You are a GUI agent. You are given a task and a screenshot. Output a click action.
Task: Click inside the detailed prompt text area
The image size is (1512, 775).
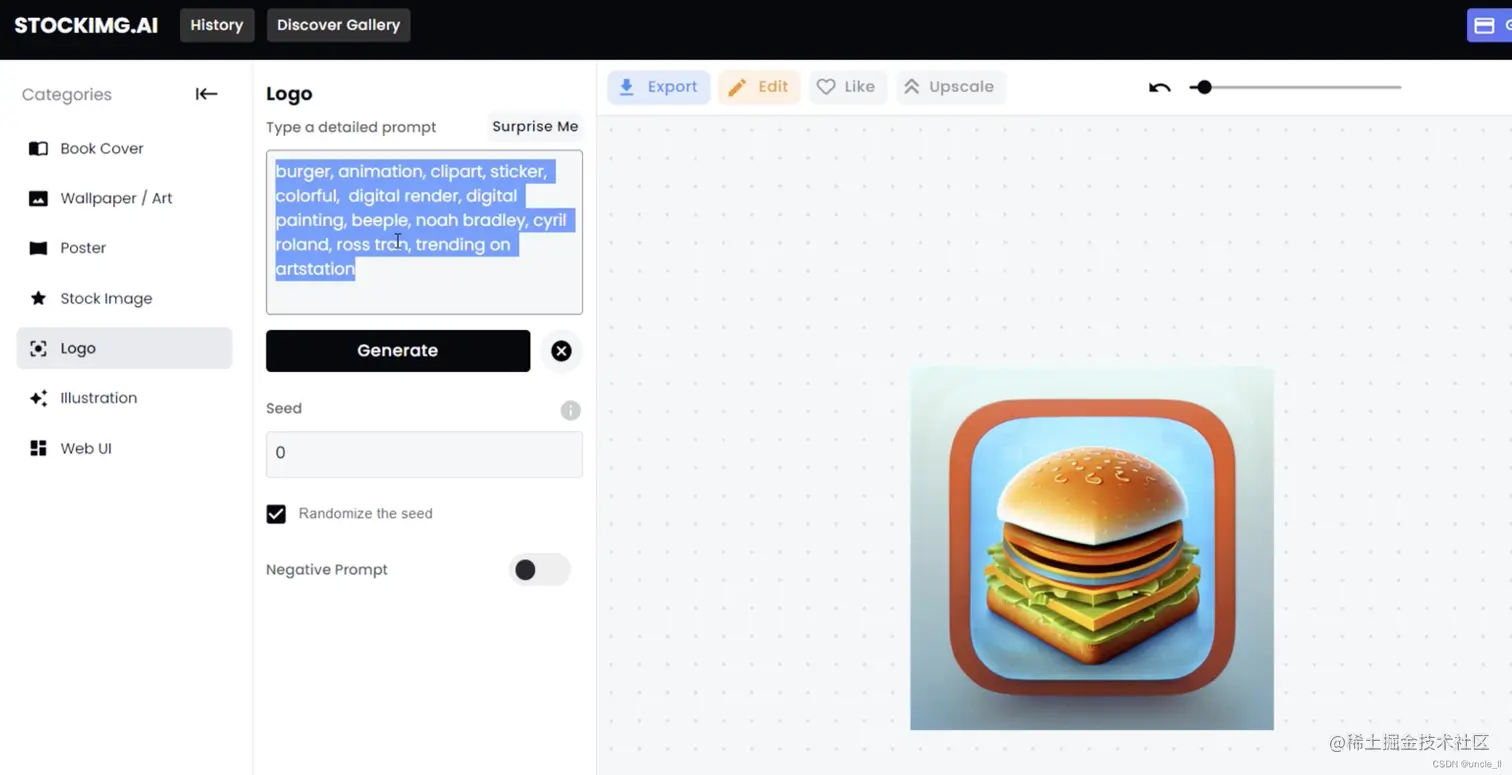424,232
